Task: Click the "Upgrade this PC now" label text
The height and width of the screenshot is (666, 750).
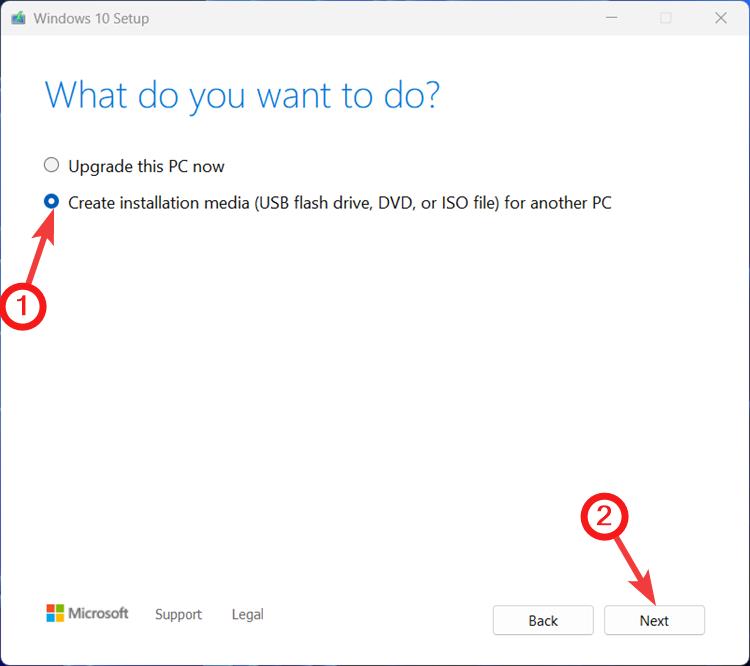Action: [x=146, y=166]
